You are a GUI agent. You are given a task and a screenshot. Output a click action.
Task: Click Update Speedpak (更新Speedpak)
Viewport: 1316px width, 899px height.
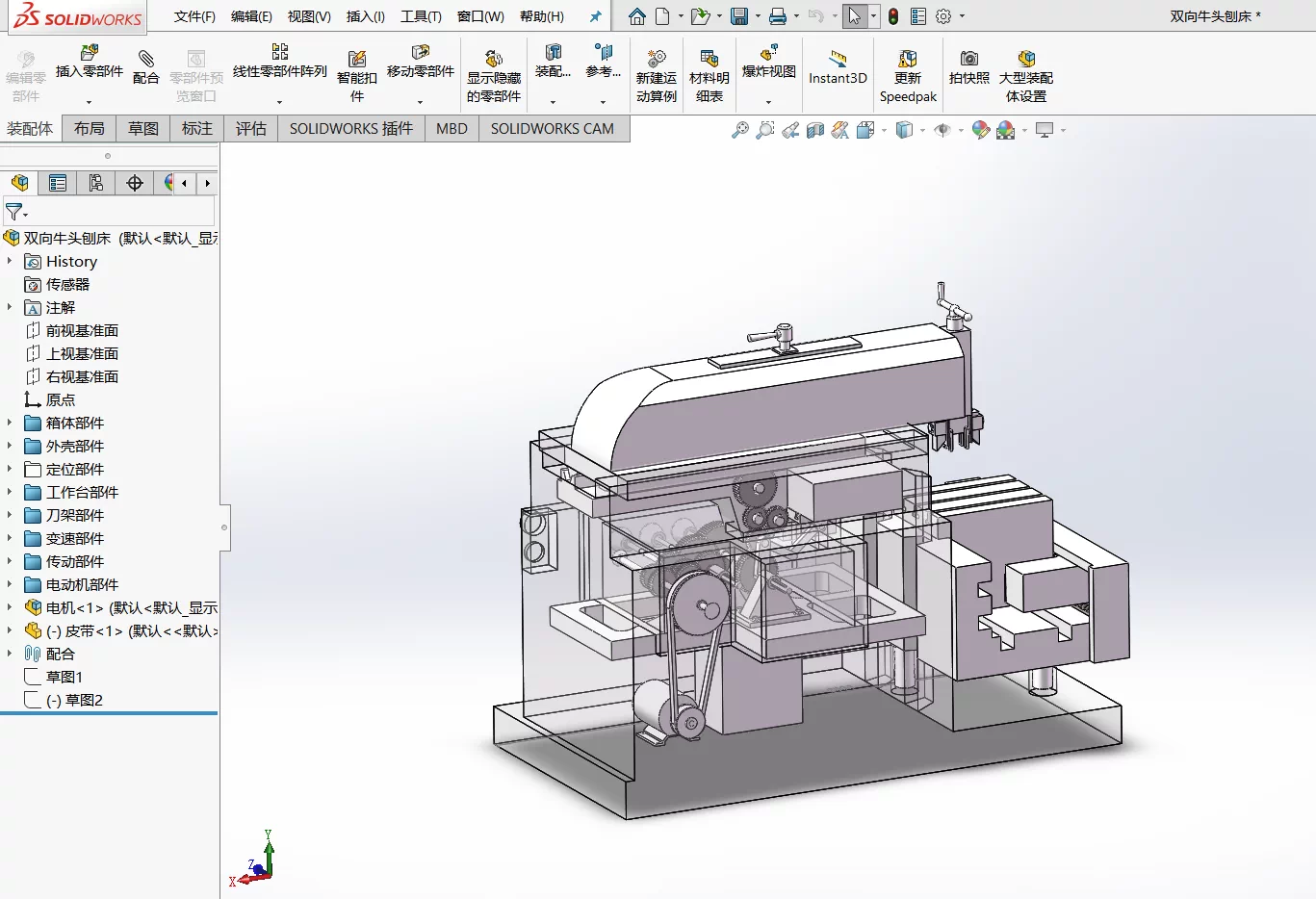(908, 75)
